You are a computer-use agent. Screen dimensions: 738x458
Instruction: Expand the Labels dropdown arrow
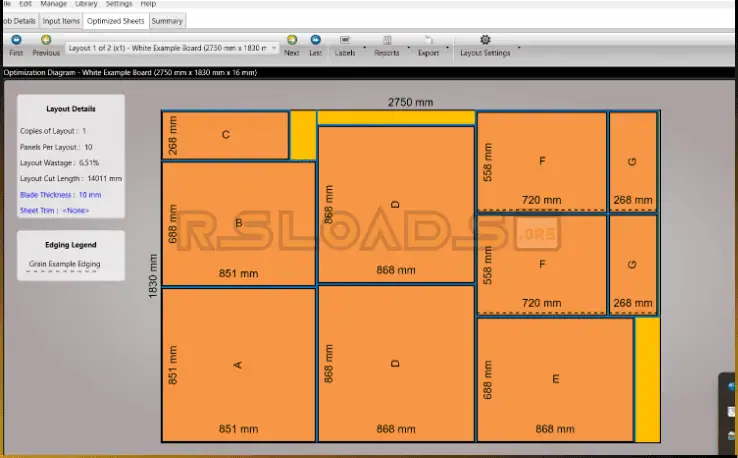(x=364, y=47)
